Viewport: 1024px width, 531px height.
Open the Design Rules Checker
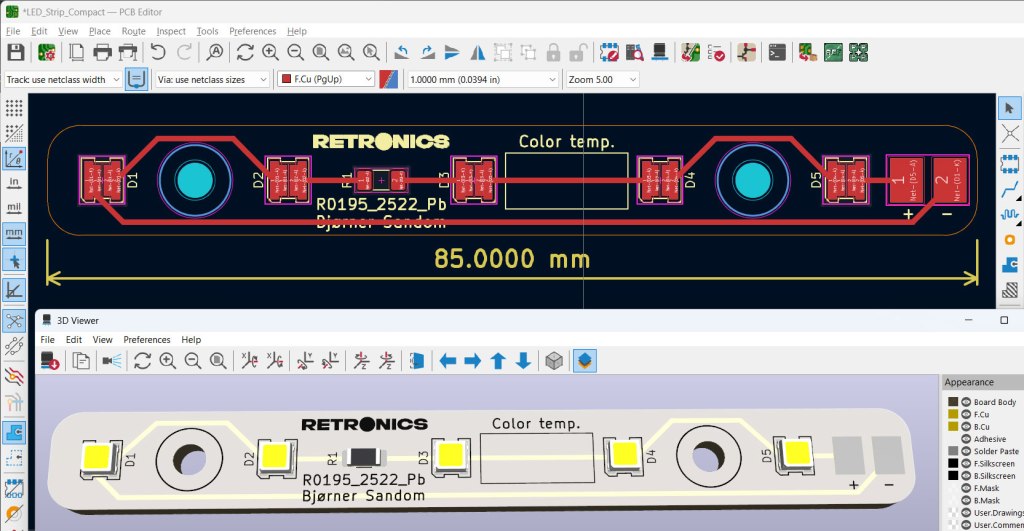(717, 52)
